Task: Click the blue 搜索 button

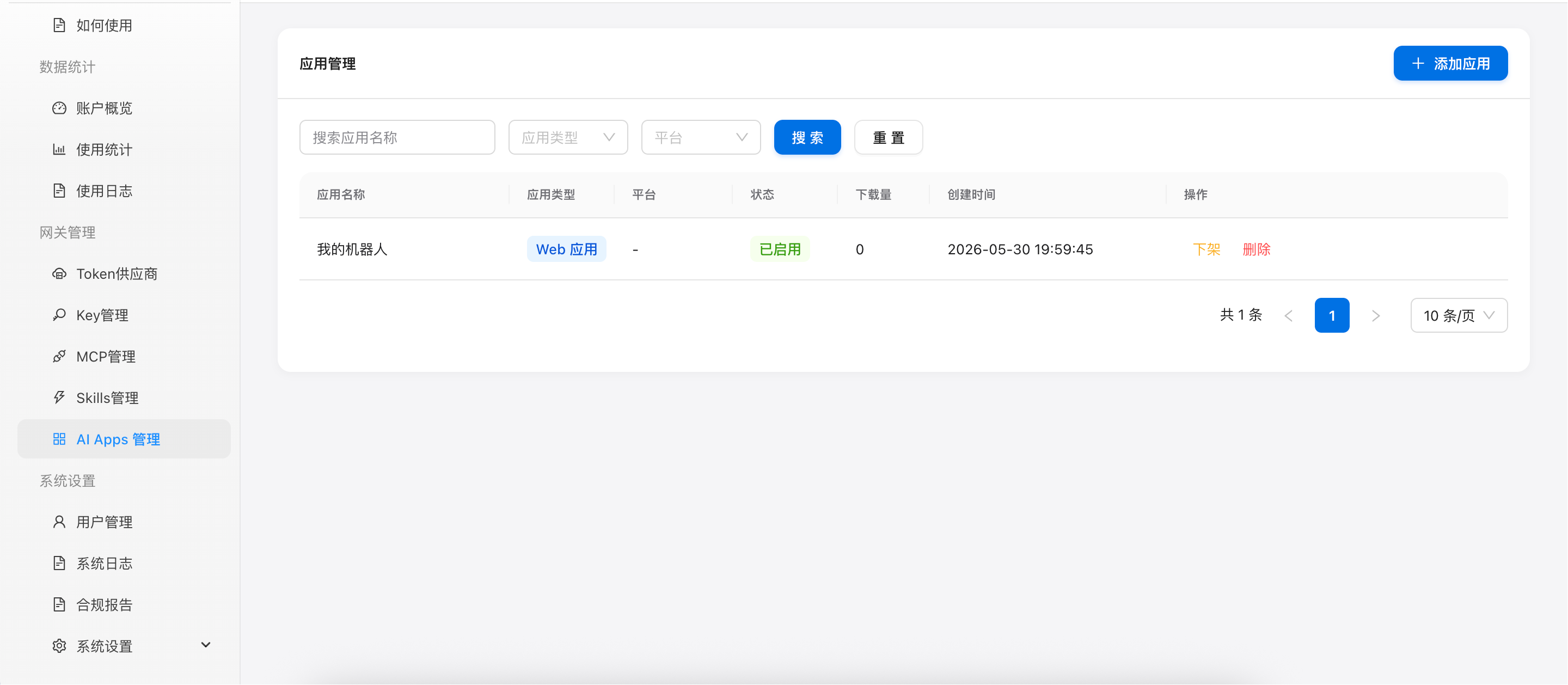Action: pyautogui.click(x=807, y=138)
